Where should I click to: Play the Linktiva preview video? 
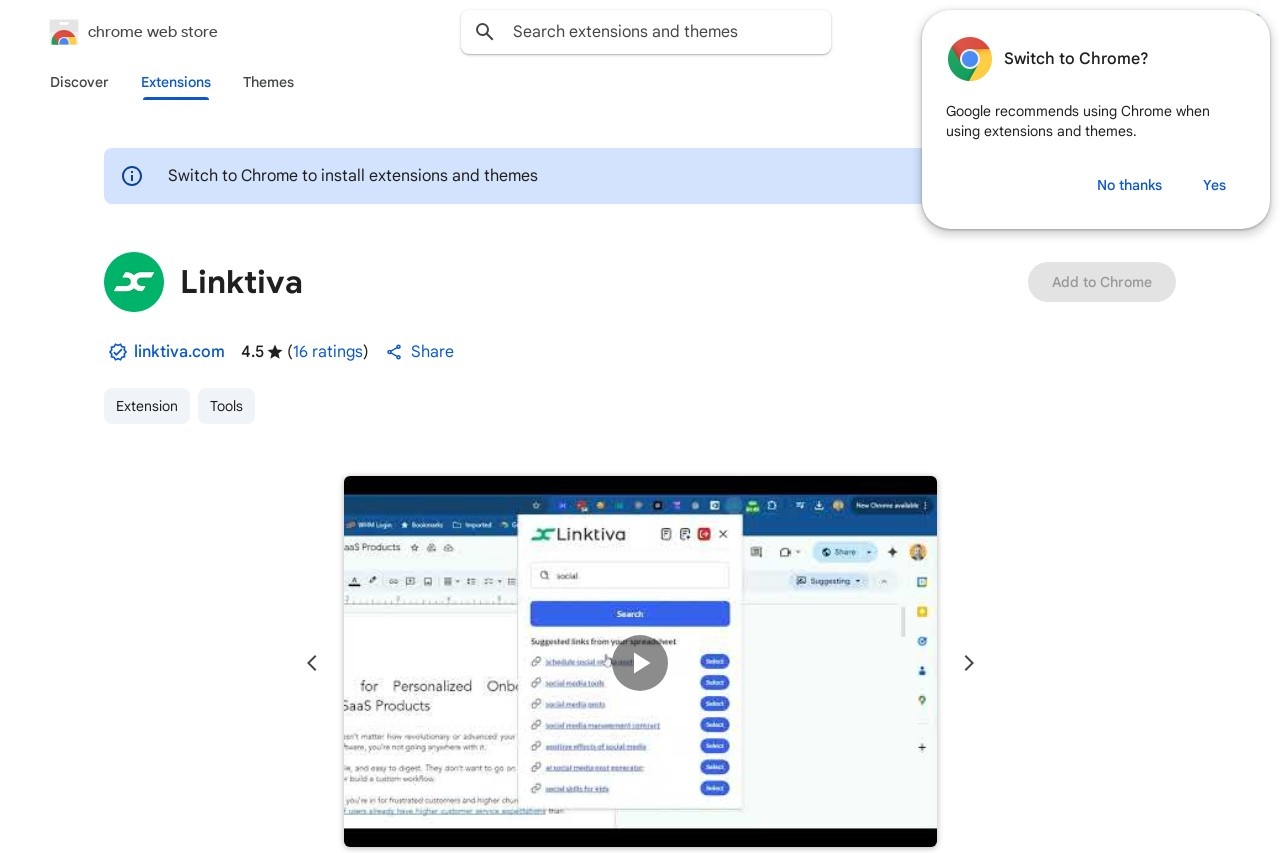pos(640,663)
